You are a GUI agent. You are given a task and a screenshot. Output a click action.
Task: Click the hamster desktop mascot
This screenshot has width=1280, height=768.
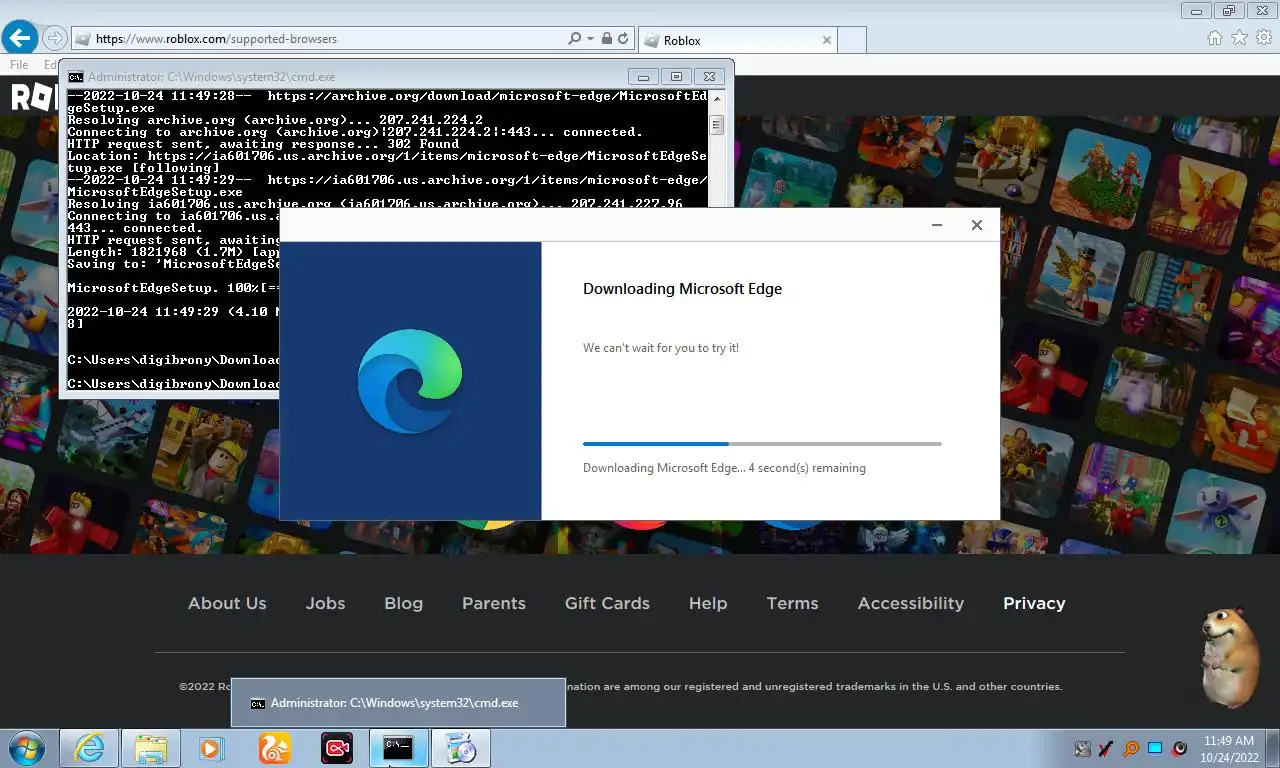(x=1228, y=657)
